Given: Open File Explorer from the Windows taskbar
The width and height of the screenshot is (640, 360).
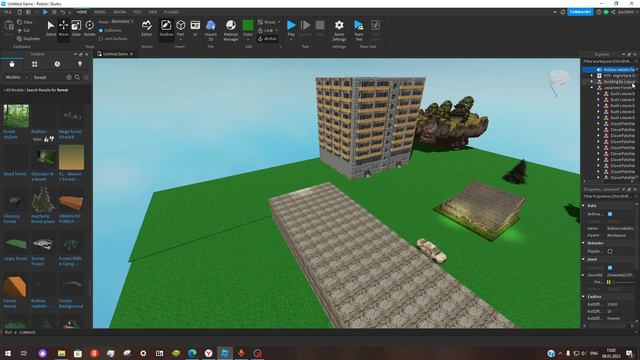Looking at the screenshot, I should tap(61, 353).
